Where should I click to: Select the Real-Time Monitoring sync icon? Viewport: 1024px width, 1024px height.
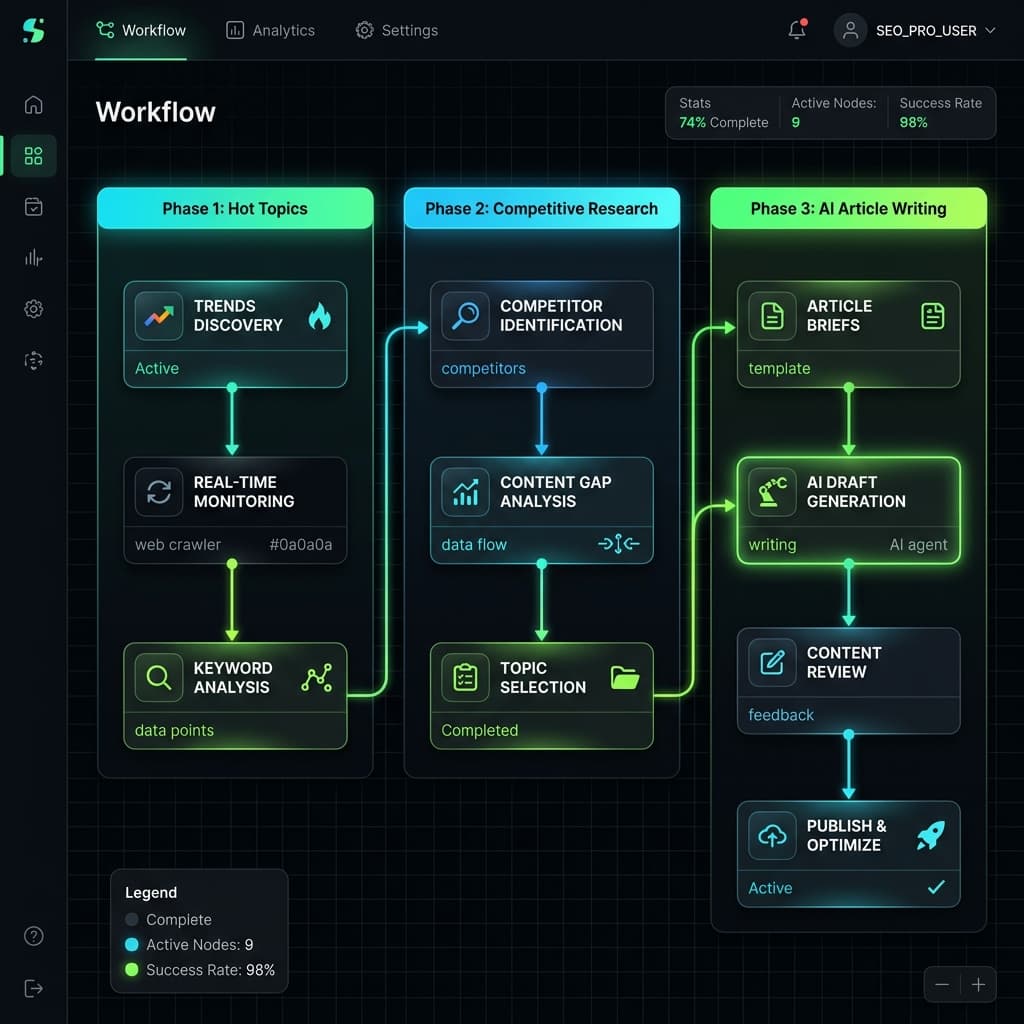click(158, 491)
